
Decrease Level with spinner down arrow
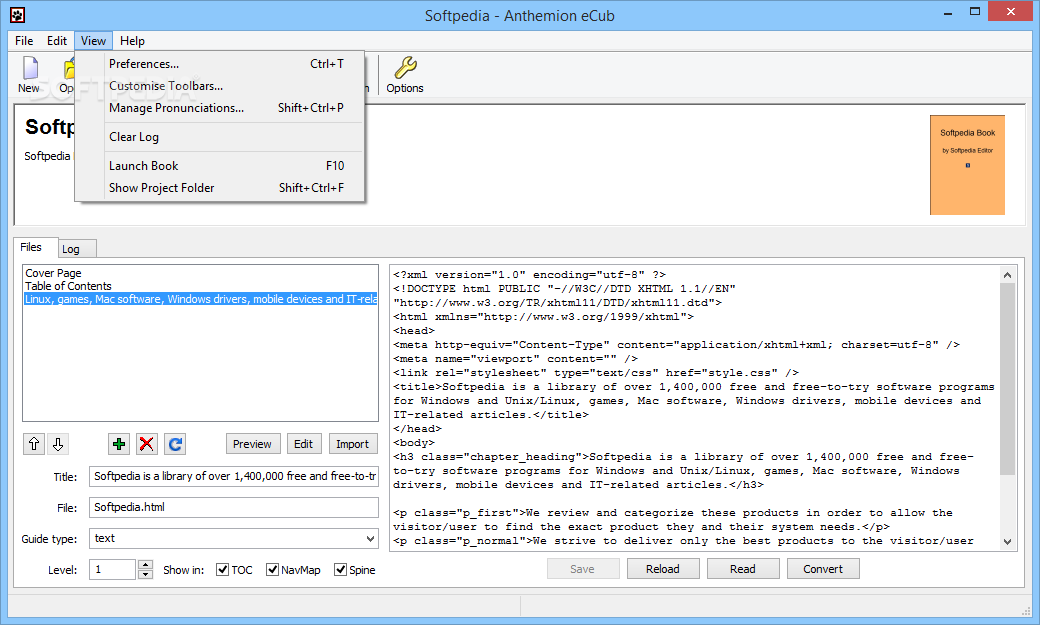point(145,575)
